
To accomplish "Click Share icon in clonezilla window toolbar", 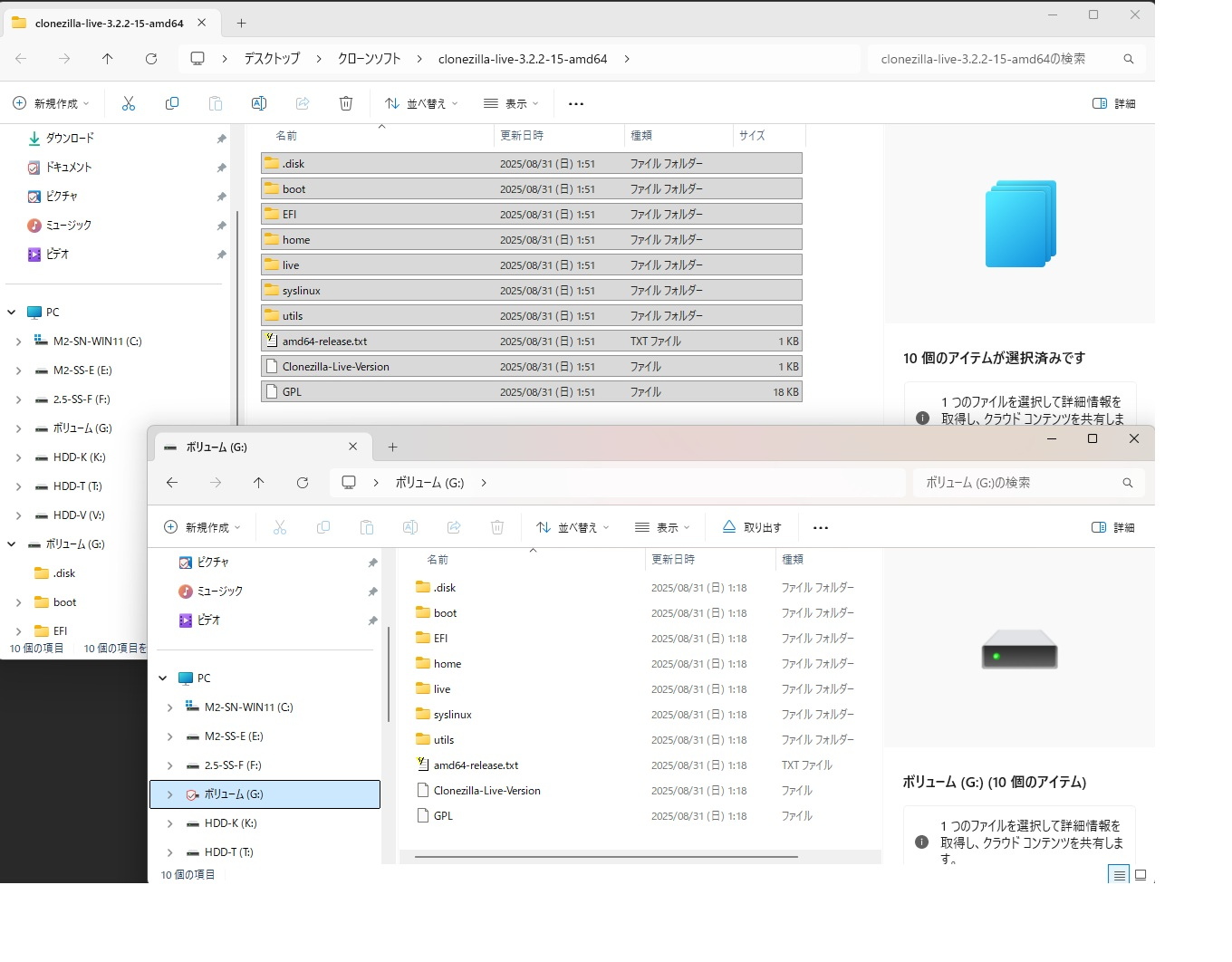I will click(x=303, y=104).
